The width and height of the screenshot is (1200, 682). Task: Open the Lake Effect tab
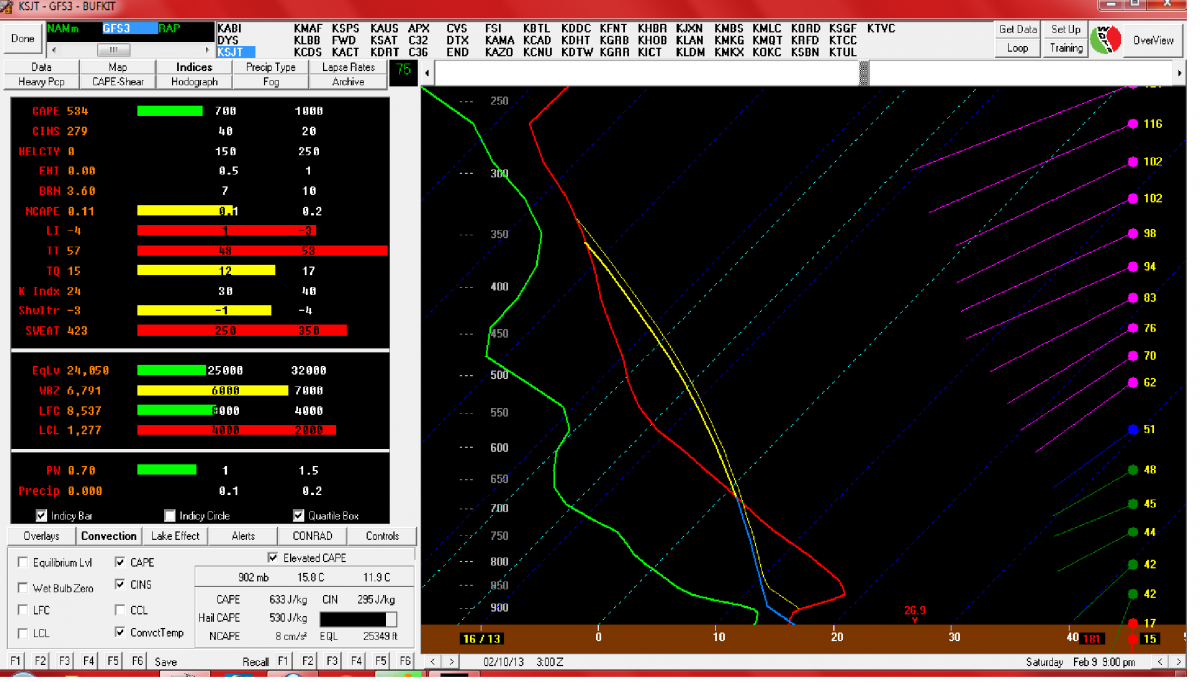point(175,536)
